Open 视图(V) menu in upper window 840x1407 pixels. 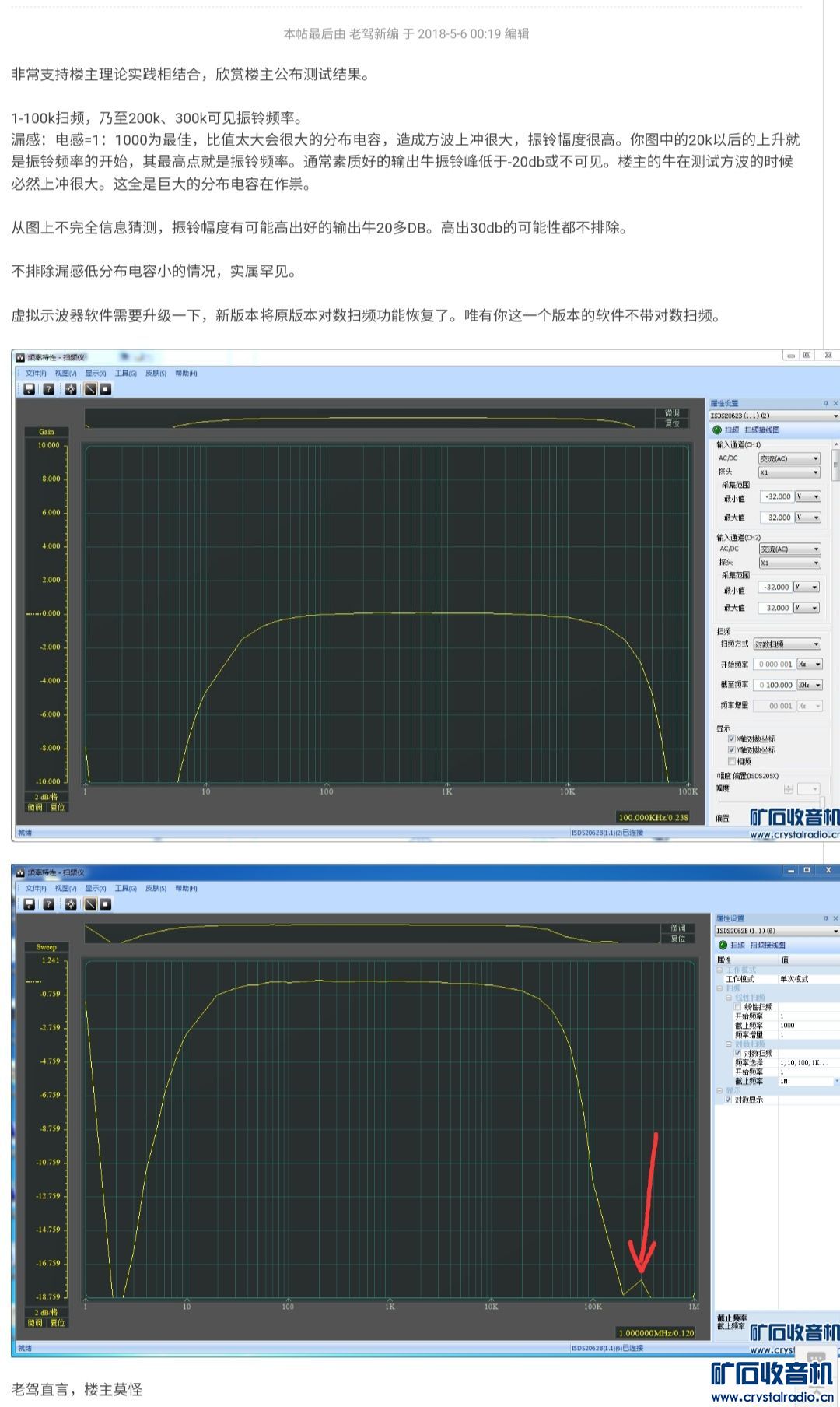[65, 374]
